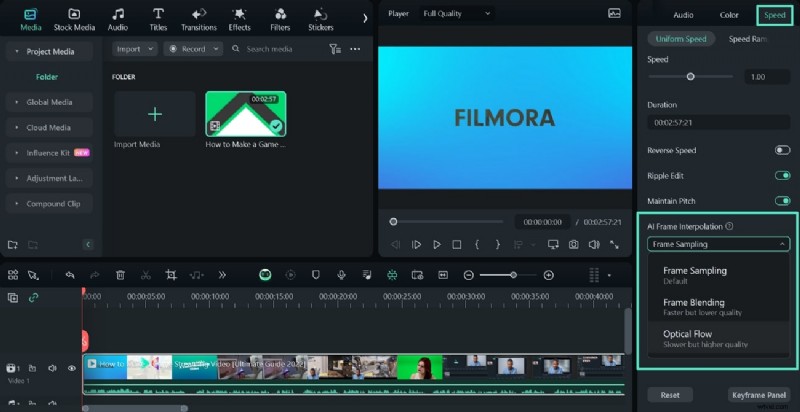This screenshot has width=800, height=412.
Task: Click the Duration field
Action: [719, 122]
